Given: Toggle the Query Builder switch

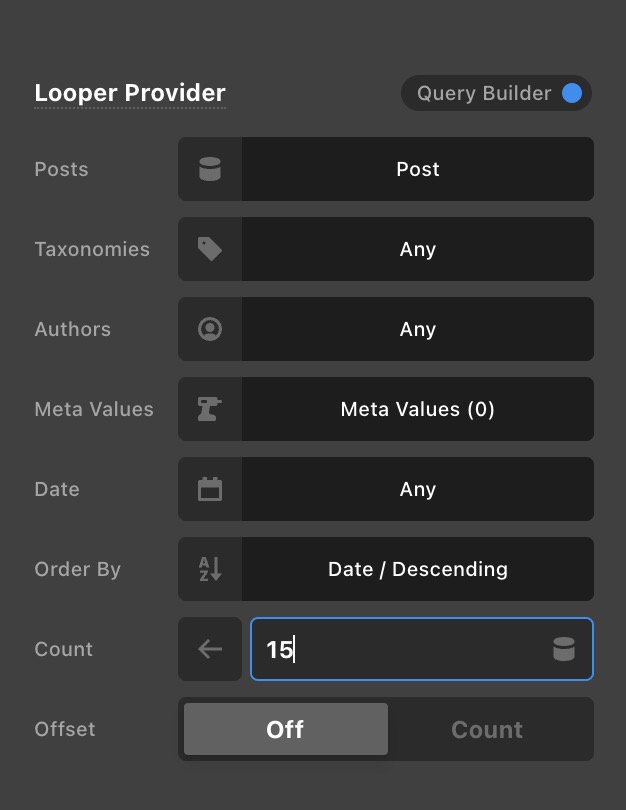Looking at the screenshot, I should point(571,93).
